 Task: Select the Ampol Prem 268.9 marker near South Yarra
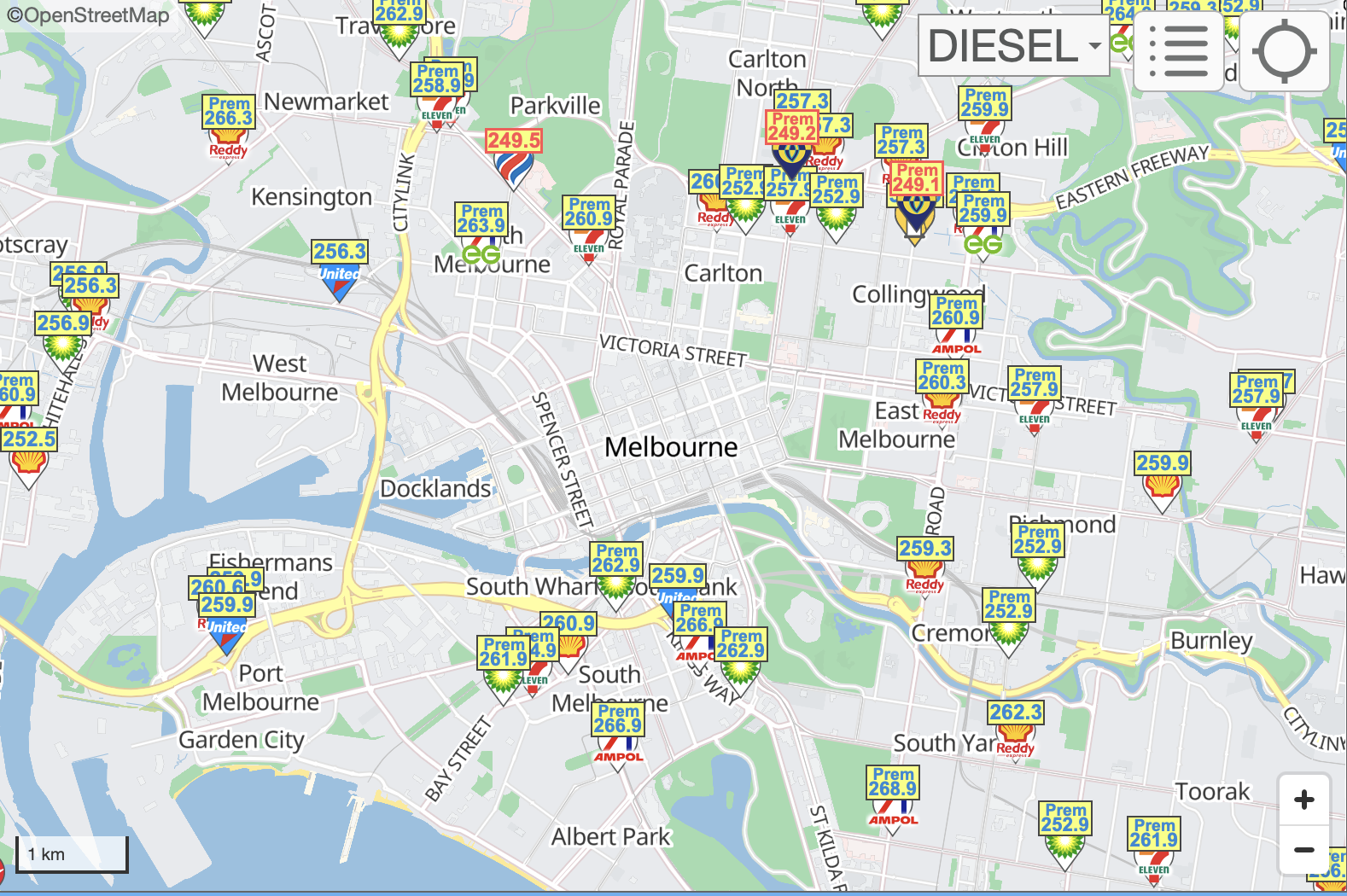[x=893, y=800]
